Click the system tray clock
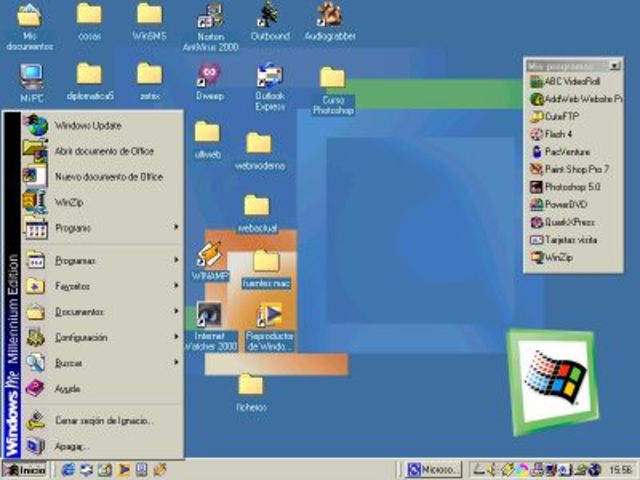The image size is (640, 480). (x=620, y=470)
